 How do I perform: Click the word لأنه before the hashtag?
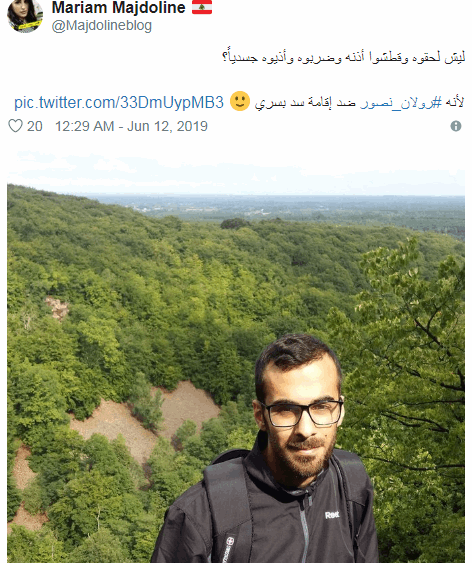pos(455,103)
